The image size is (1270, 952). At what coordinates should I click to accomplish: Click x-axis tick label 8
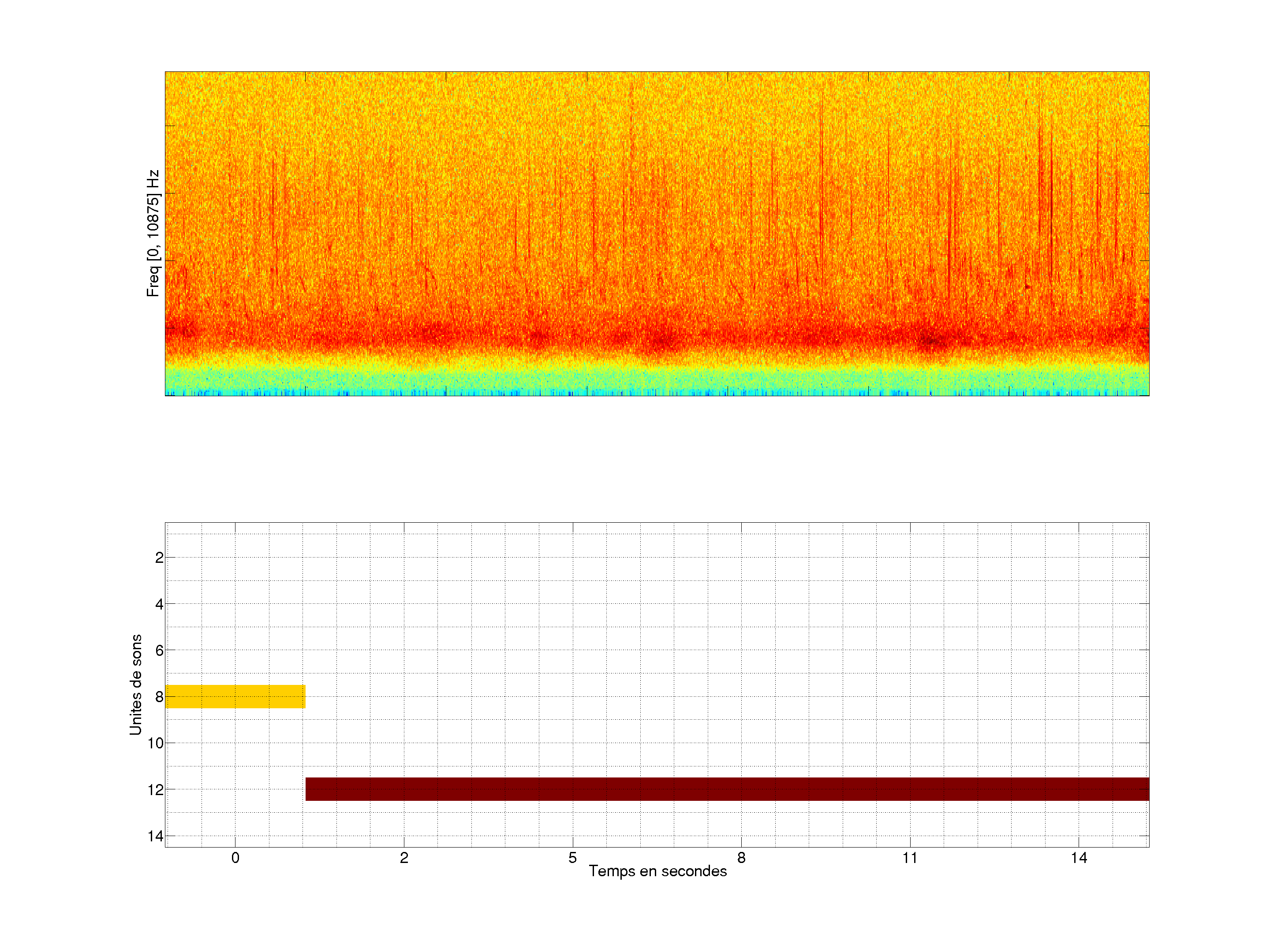(x=741, y=858)
